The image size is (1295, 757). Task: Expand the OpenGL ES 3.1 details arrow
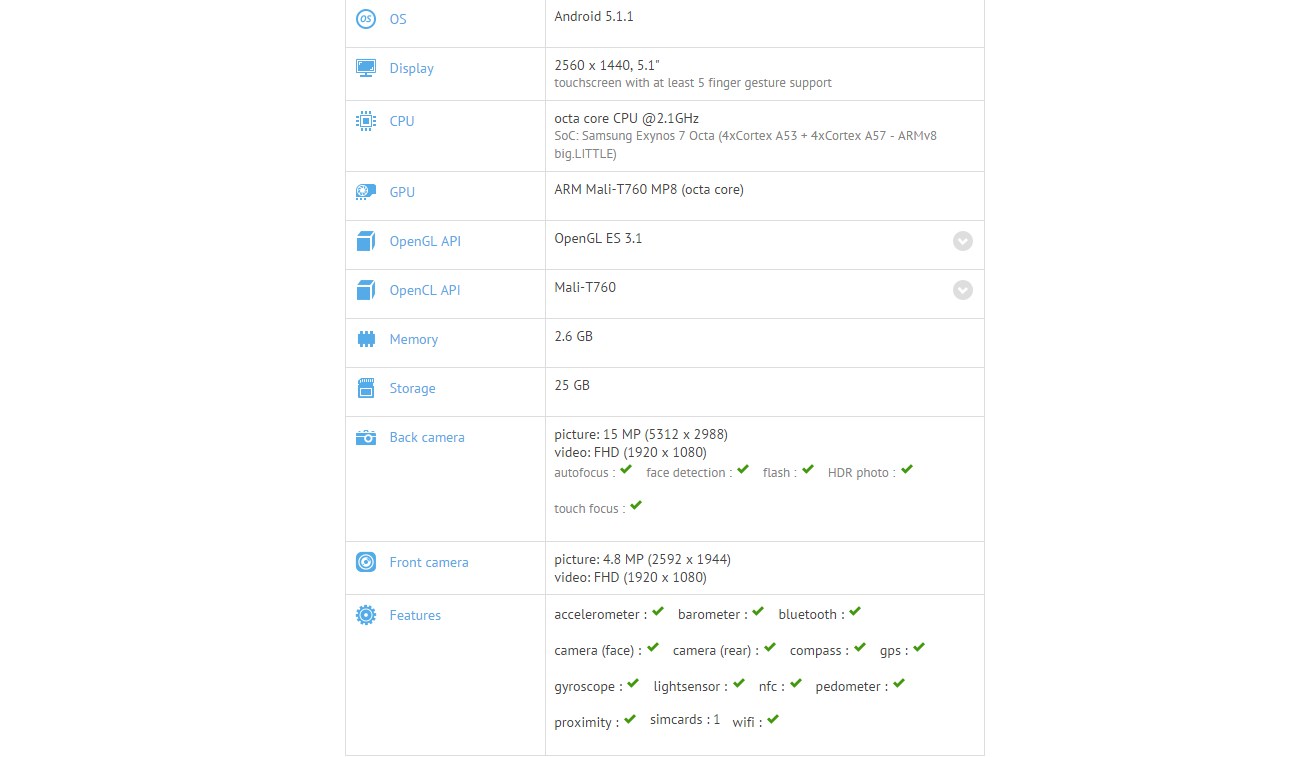[x=963, y=241]
